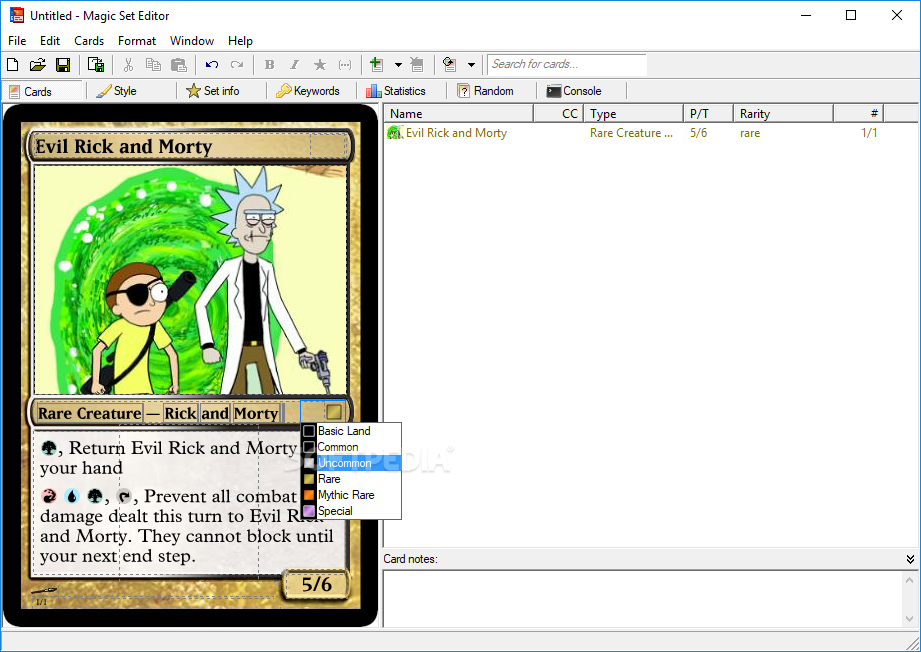The width and height of the screenshot is (921, 652).
Task: Sort card list by # column
Action: (x=859, y=113)
